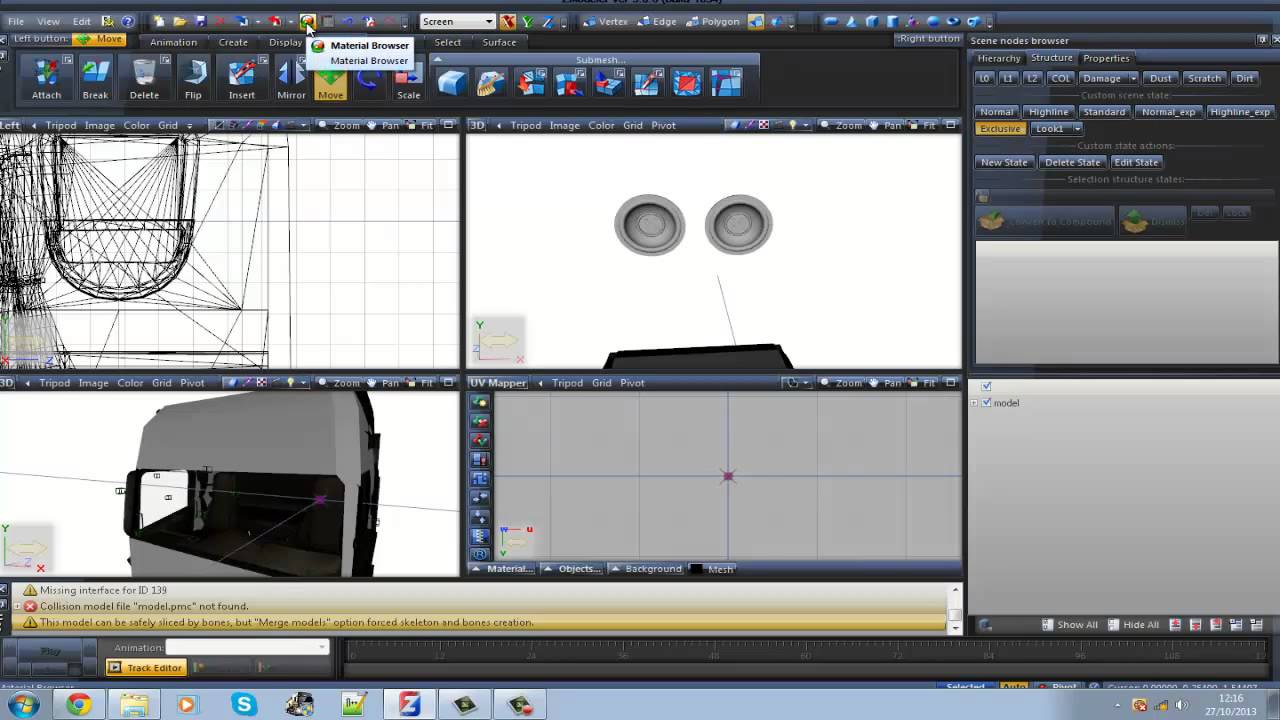Screen dimensions: 1280x720
Task: Open the Material Browser toolbar icon
Action: 307,21
